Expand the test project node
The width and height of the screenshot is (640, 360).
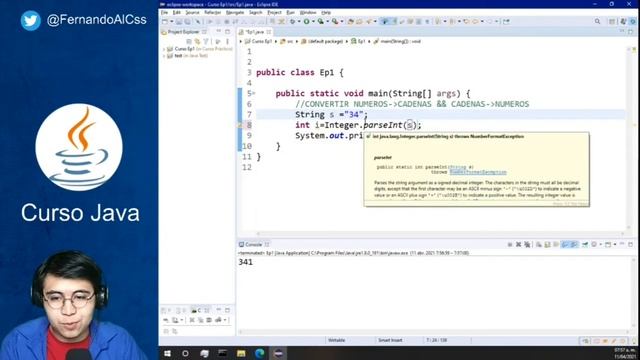164,56
